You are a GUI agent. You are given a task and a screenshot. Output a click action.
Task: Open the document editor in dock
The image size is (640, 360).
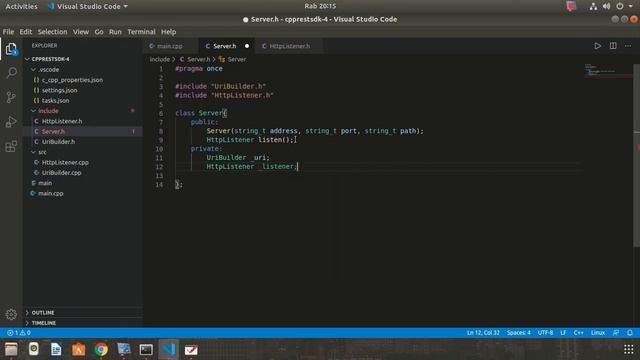click(x=56, y=349)
